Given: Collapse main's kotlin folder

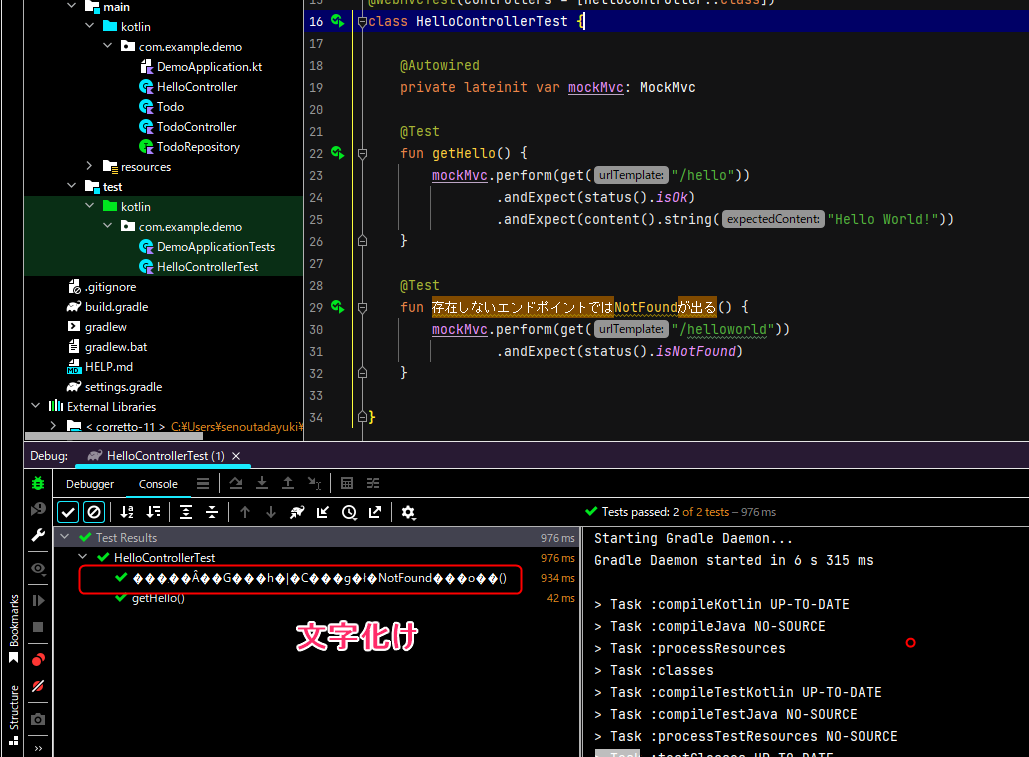Looking at the screenshot, I should coord(90,26).
